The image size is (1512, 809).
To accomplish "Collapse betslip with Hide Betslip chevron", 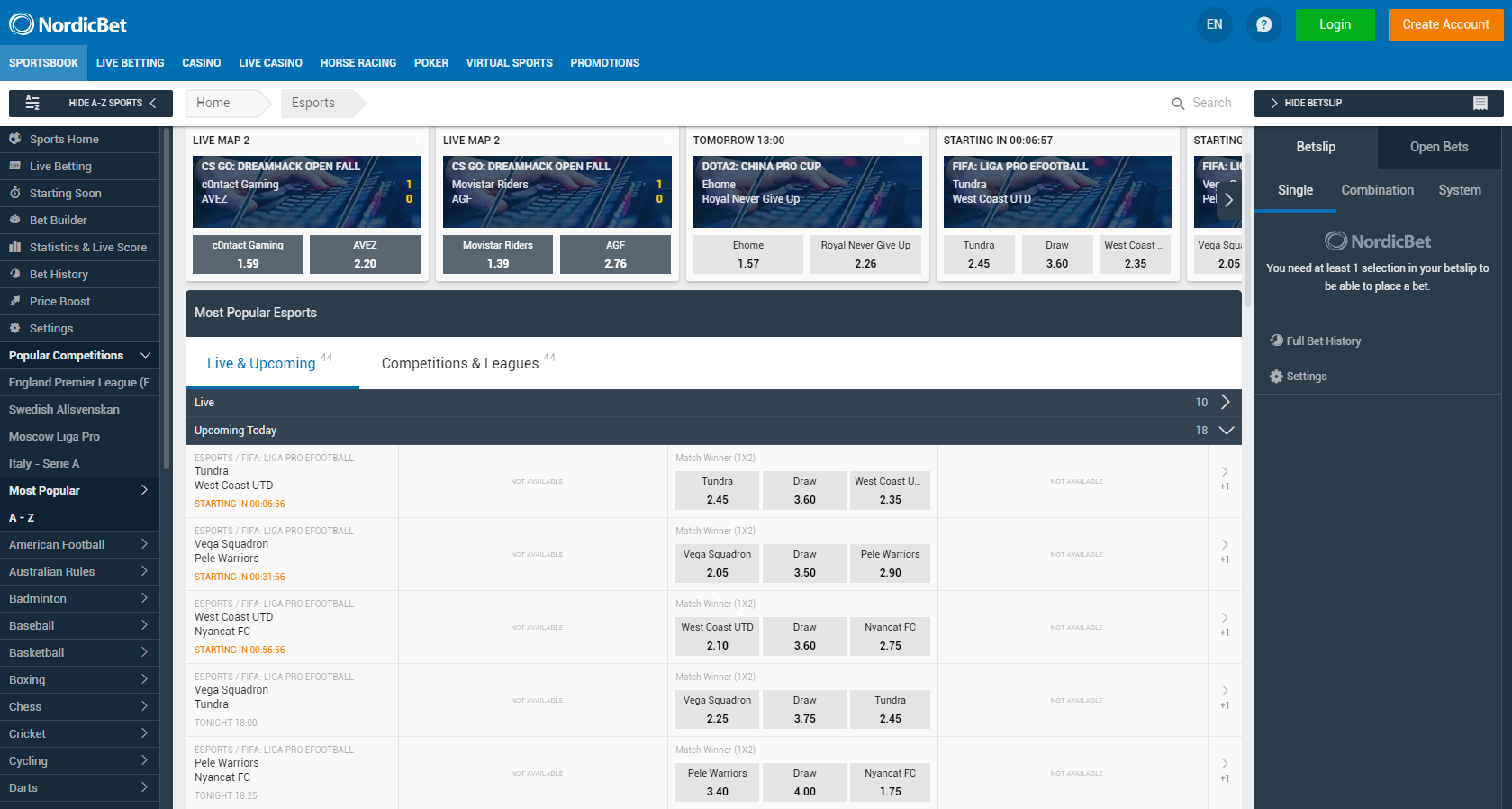I will pyautogui.click(x=1274, y=103).
